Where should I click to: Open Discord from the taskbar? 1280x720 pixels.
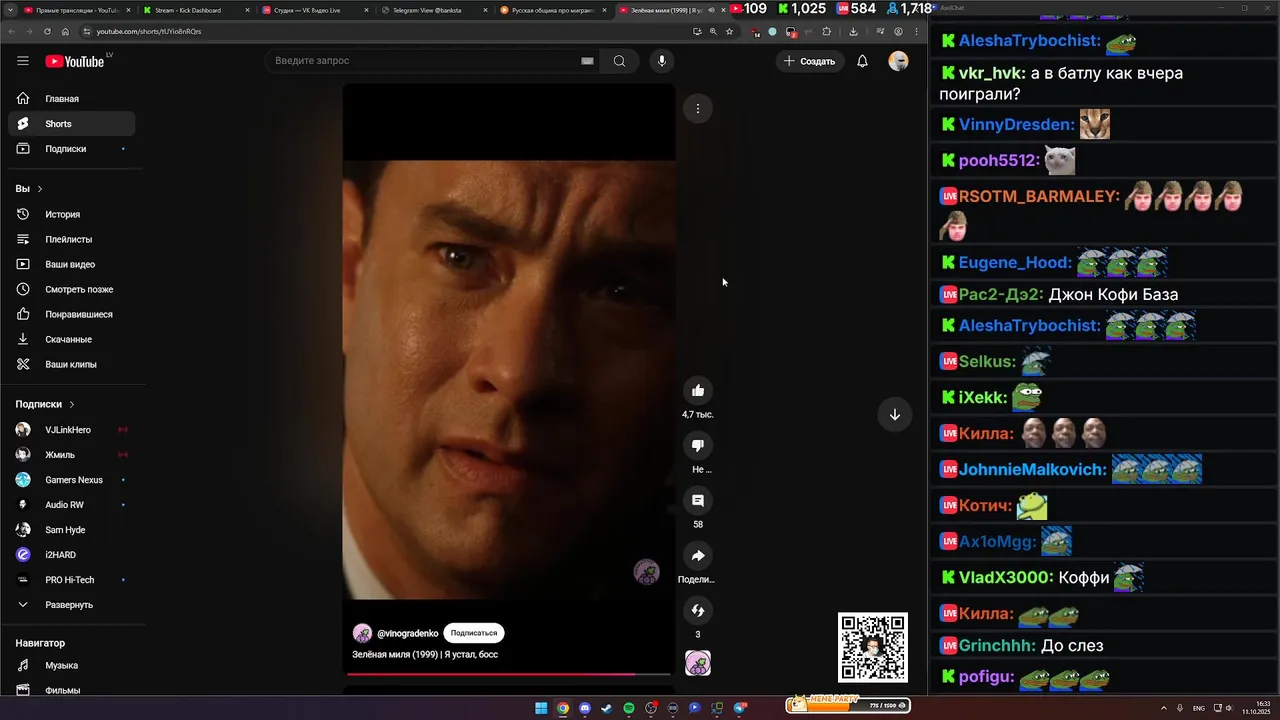[x=585, y=708]
